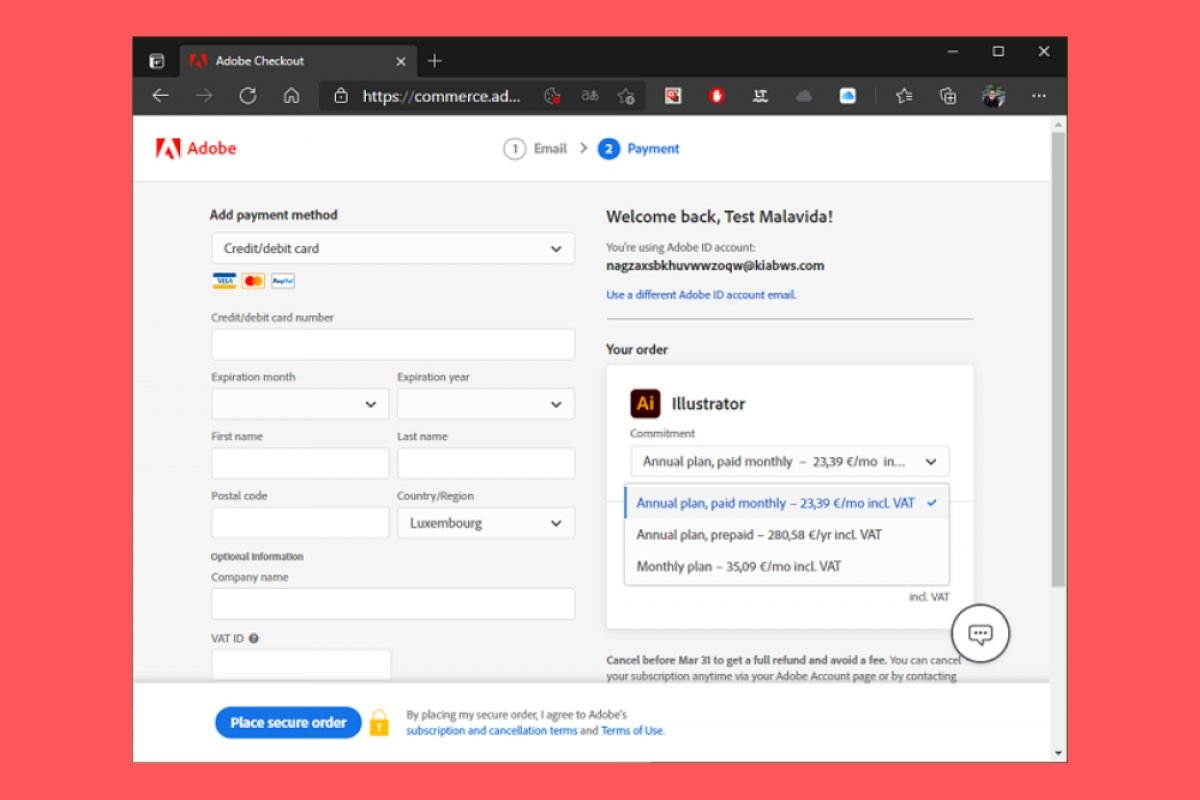The image size is (1200, 800).
Task: Click the yellow padlock secure icon
Action: point(379,723)
